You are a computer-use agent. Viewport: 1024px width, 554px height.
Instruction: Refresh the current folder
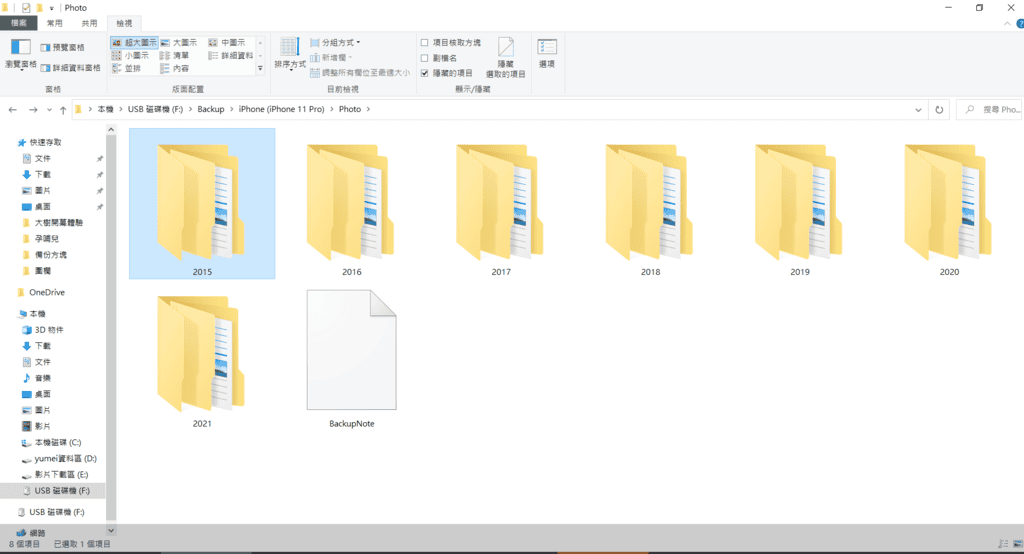pos(939,110)
